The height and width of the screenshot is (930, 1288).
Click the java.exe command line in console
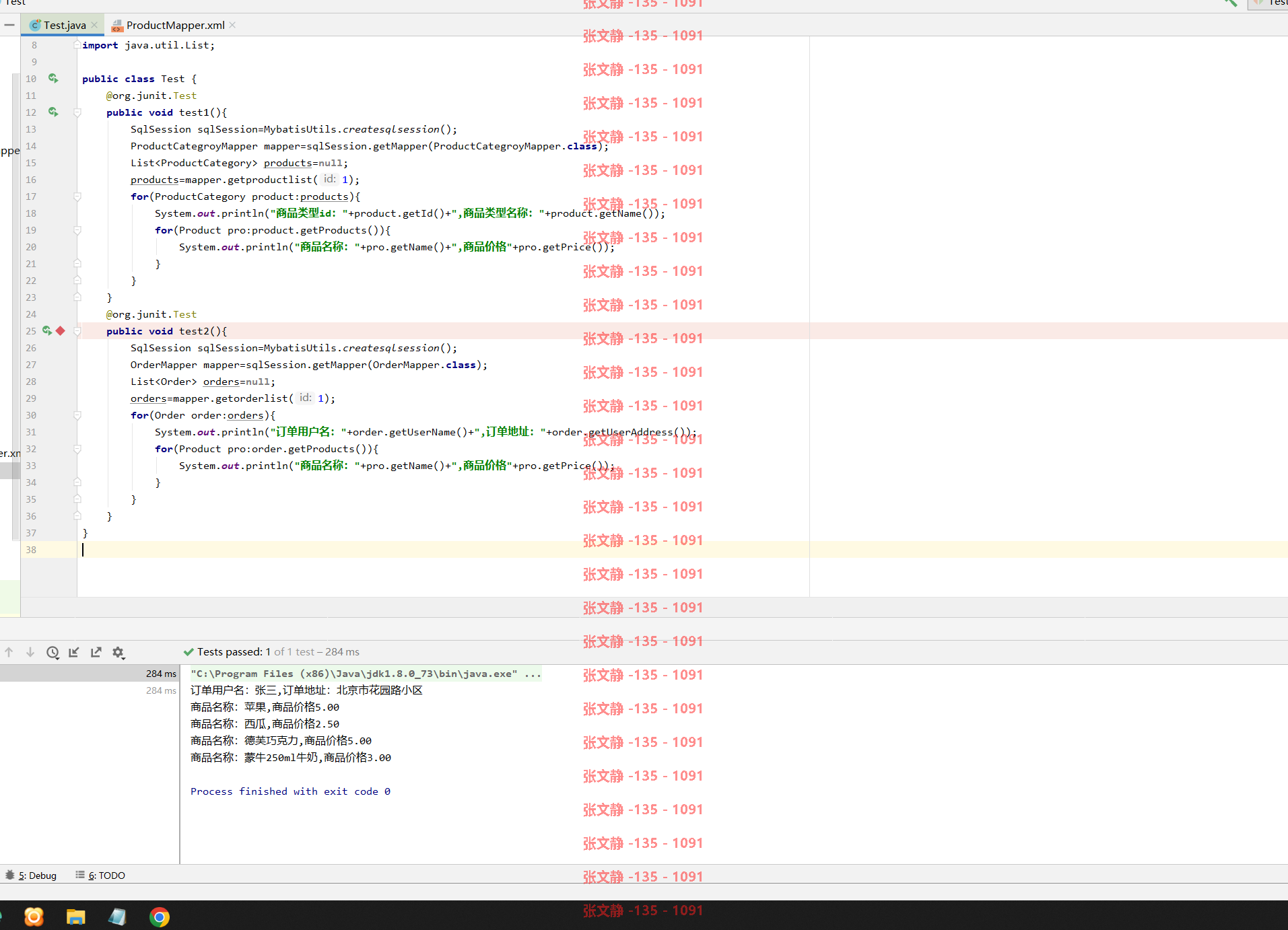[366, 674]
